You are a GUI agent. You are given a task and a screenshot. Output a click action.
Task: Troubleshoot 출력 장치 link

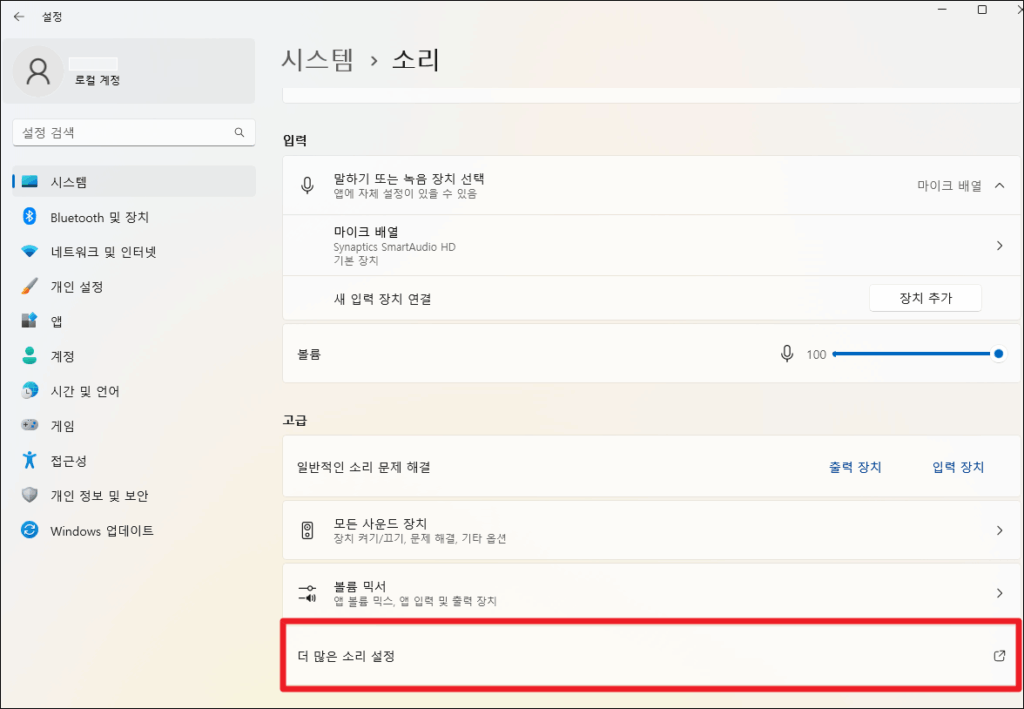coord(855,467)
